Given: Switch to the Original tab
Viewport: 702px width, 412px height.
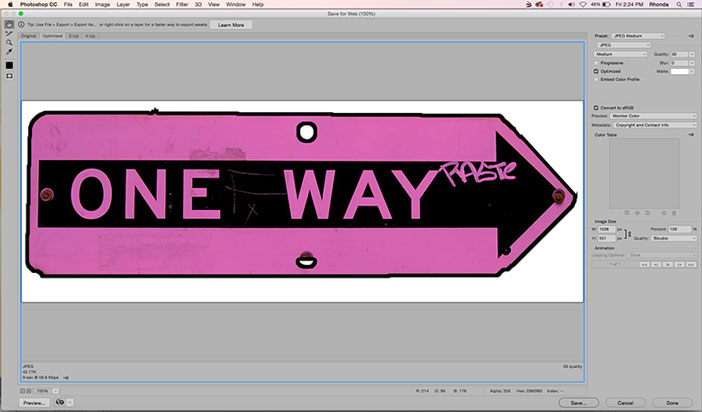Looking at the screenshot, I should 29,36.
